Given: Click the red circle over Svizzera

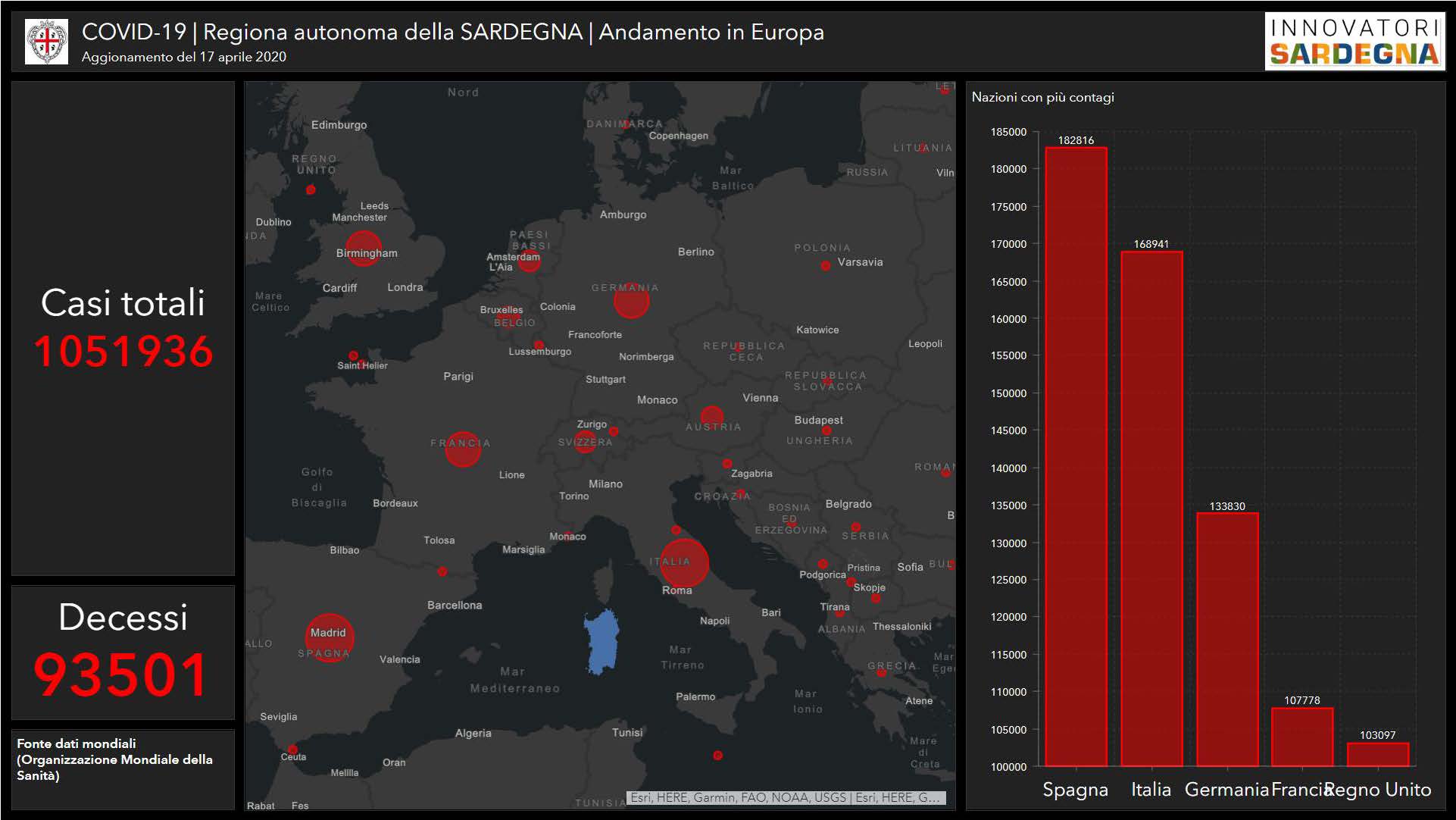Looking at the screenshot, I should (585, 441).
